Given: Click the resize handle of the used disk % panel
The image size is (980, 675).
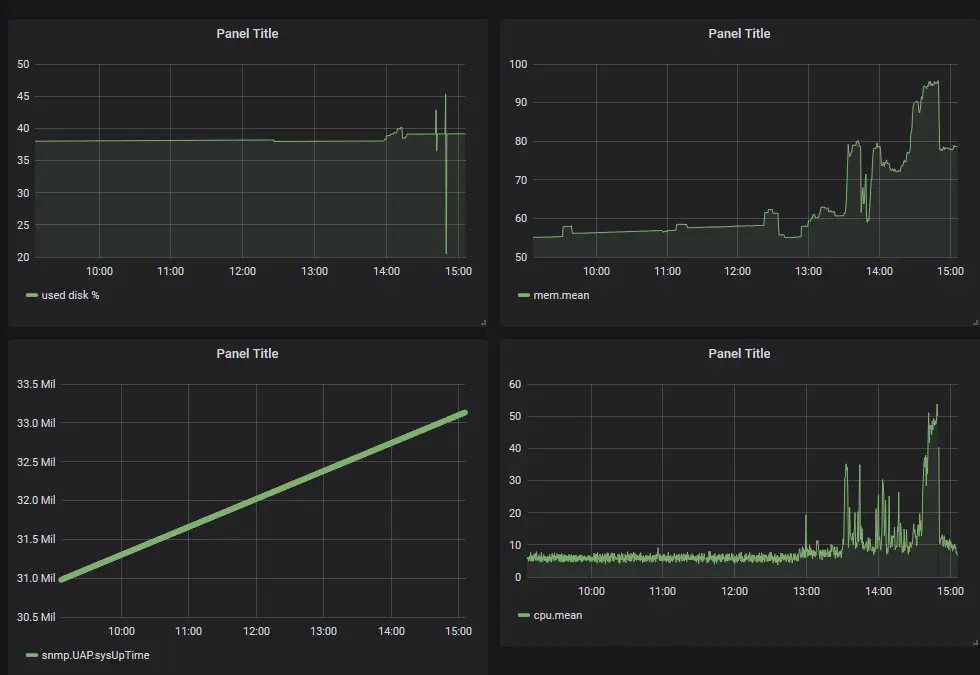Looking at the screenshot, I should click(483, 322).
